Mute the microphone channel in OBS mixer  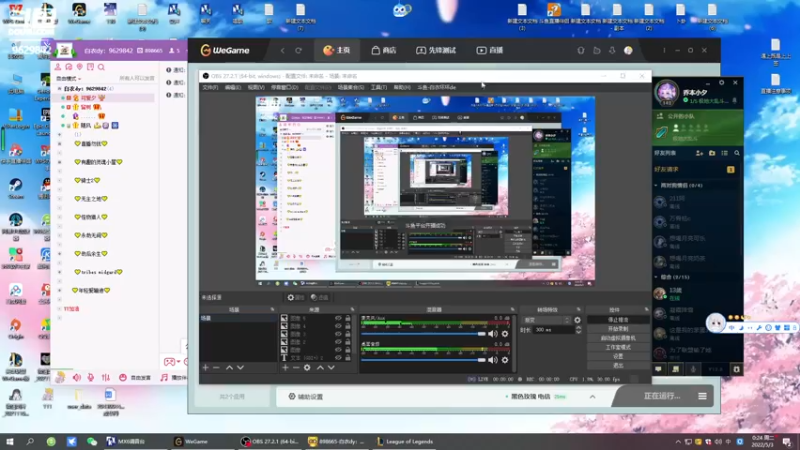point(492,334)
